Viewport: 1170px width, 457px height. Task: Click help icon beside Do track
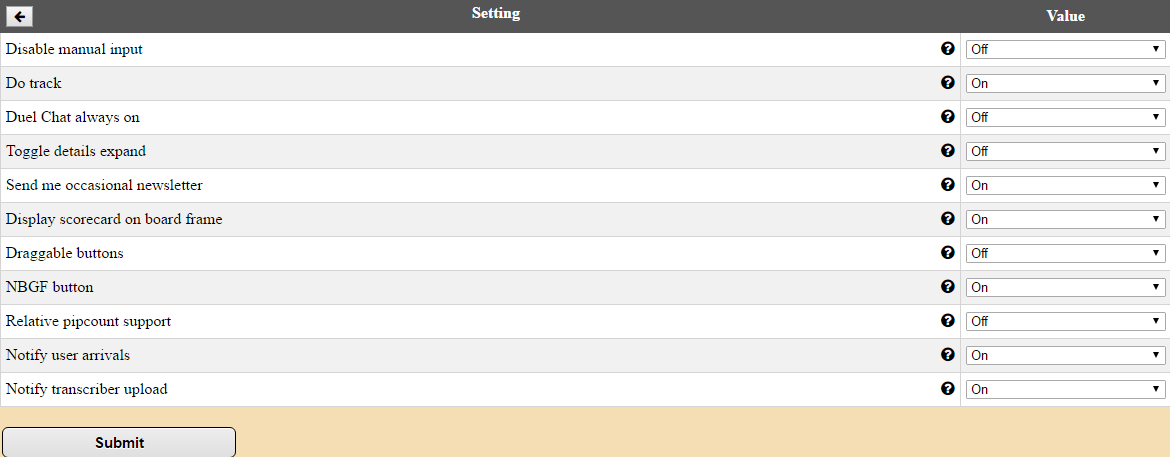[x=948, y=83]
